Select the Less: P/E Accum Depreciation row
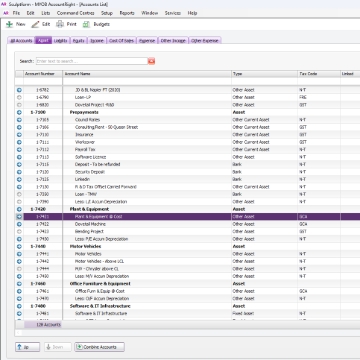The height and width of the screenshot is (360, 360). [188, 239]
